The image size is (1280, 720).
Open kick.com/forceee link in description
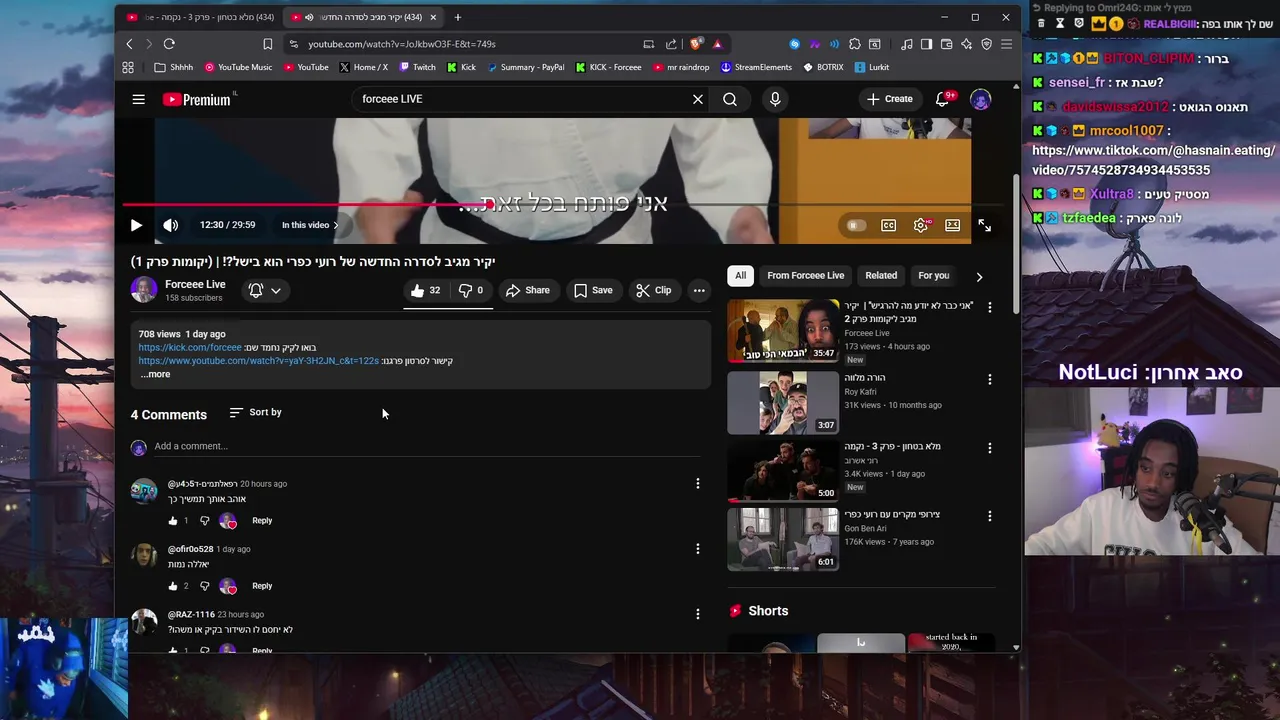click(x=190, y=347)
